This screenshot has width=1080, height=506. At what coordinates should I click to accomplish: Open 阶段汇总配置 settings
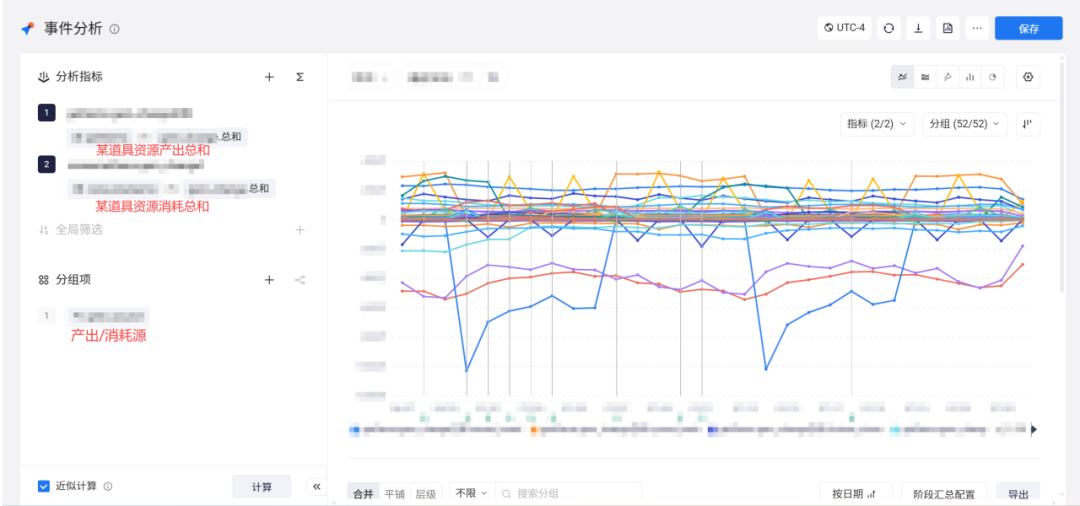pos(944,494)
